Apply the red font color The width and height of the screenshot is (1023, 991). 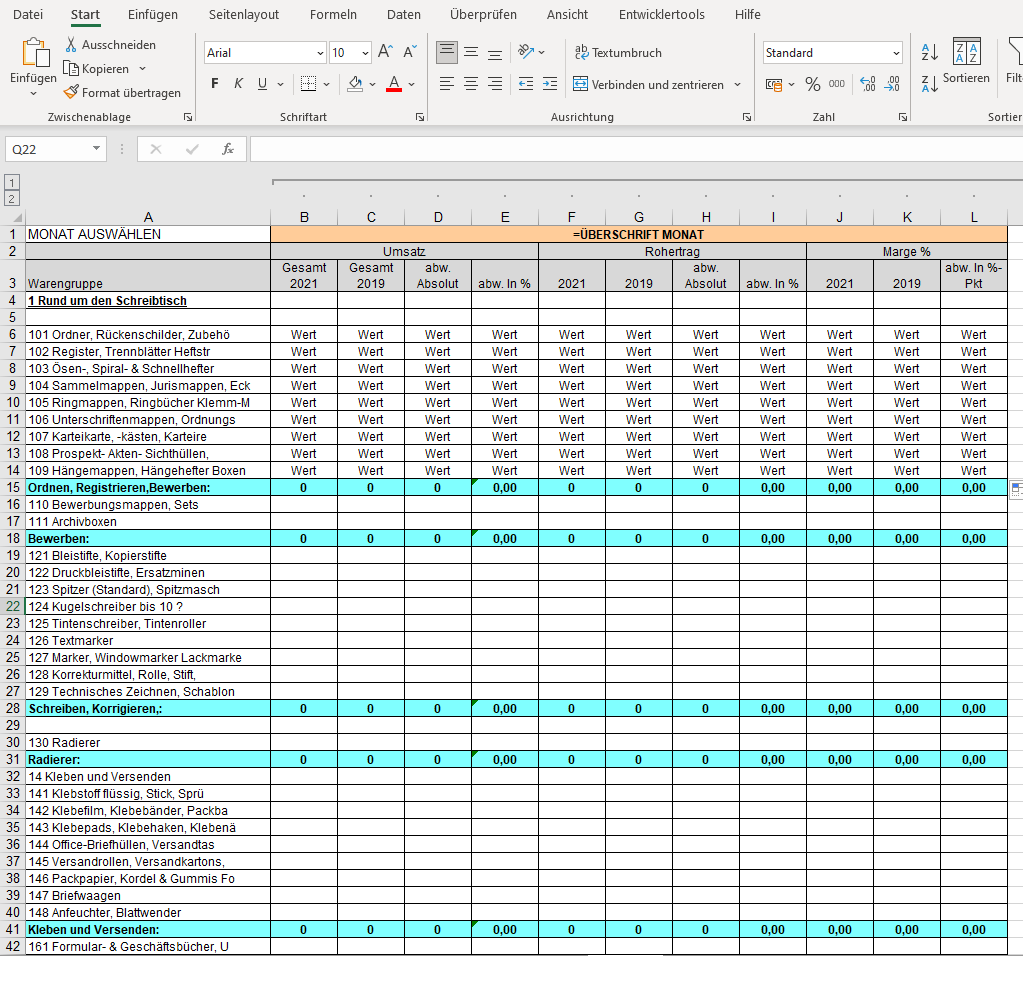[394, 84]
